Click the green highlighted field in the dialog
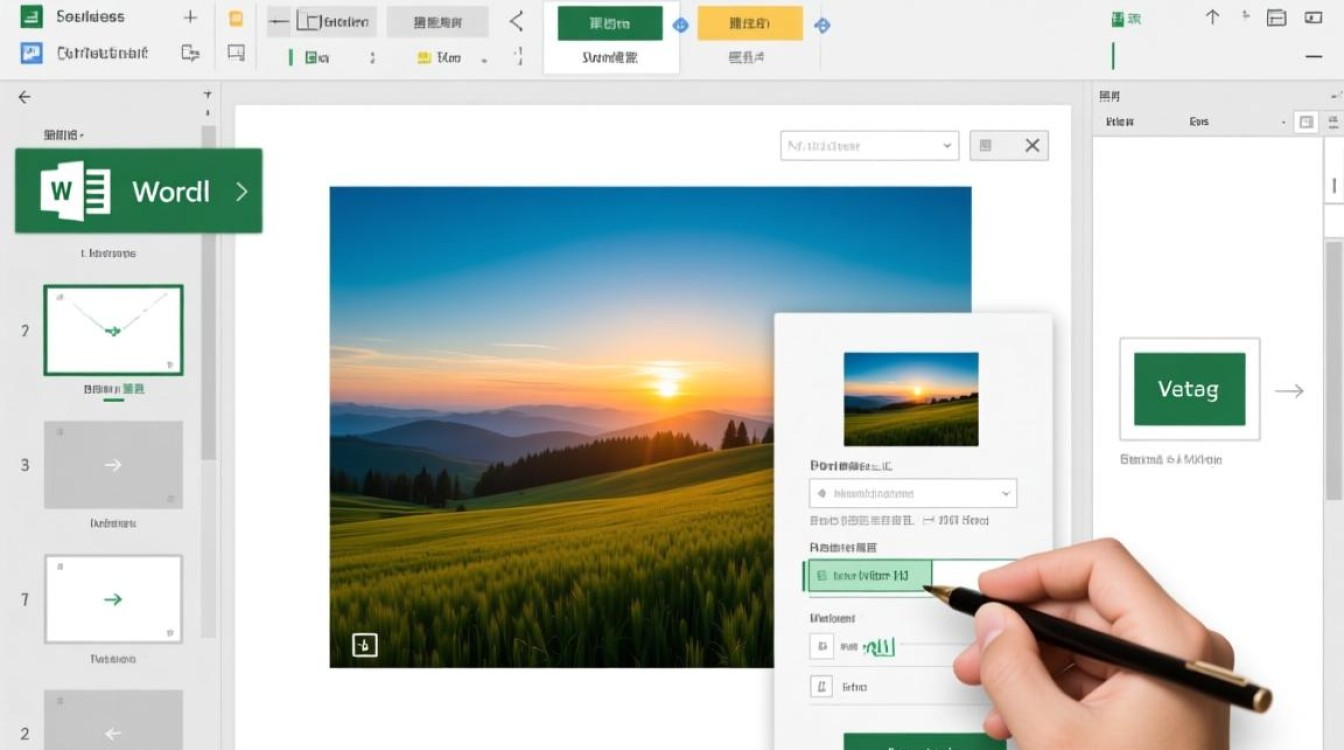This screenshot has height=750, width=1344. [868, 575]
